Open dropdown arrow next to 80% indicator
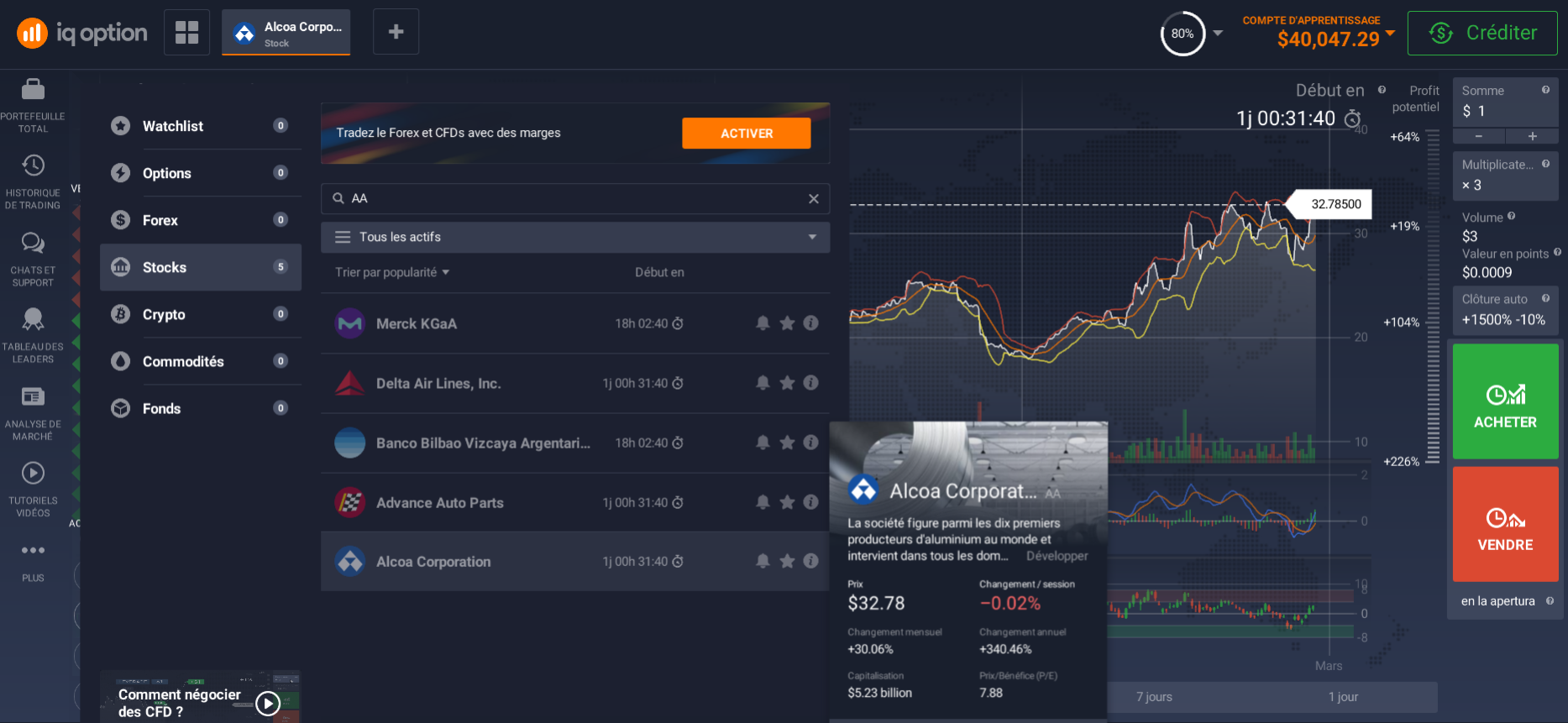The image size is (1568, 723). pyautogui.click(x=1218, y=34)
